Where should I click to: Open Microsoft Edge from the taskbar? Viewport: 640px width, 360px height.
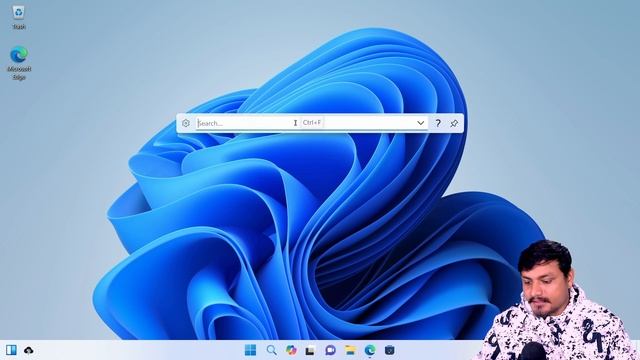370,350
